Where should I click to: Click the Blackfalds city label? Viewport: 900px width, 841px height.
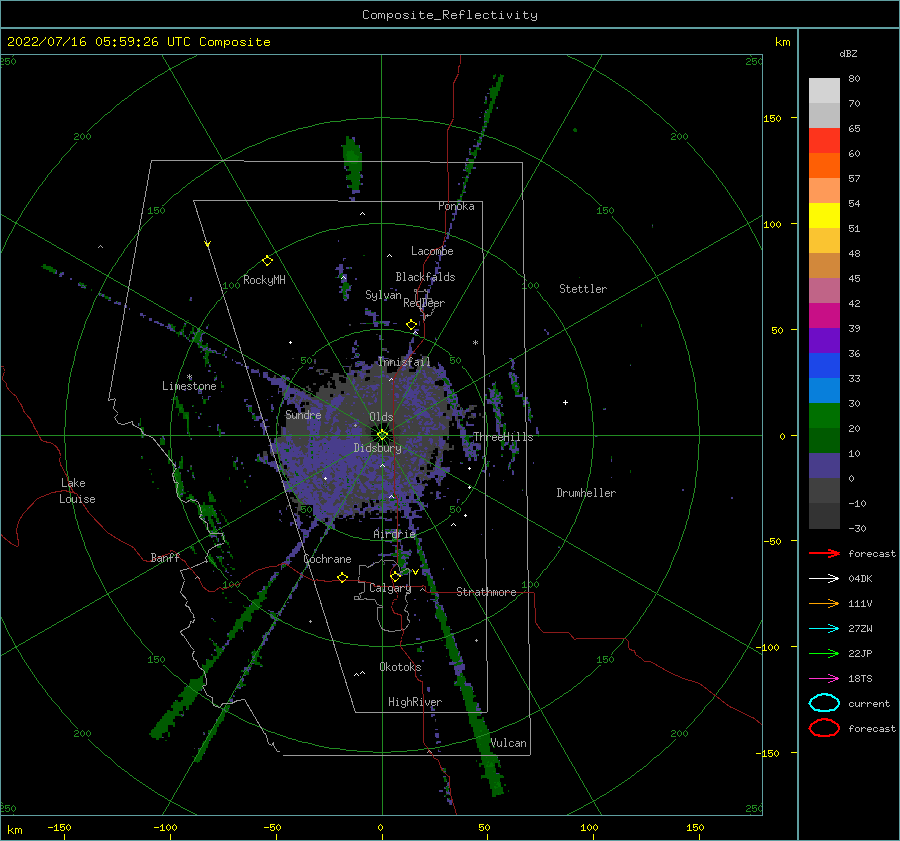(425, 277)
